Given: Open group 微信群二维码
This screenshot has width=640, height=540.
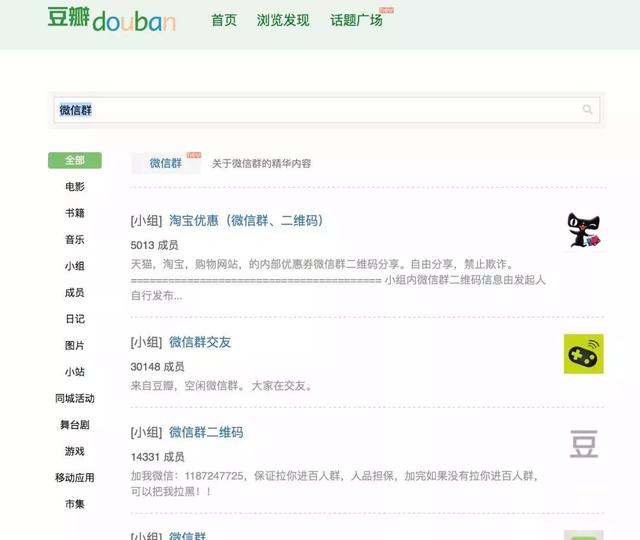Looking at the screenshot, I should [206, 432].
